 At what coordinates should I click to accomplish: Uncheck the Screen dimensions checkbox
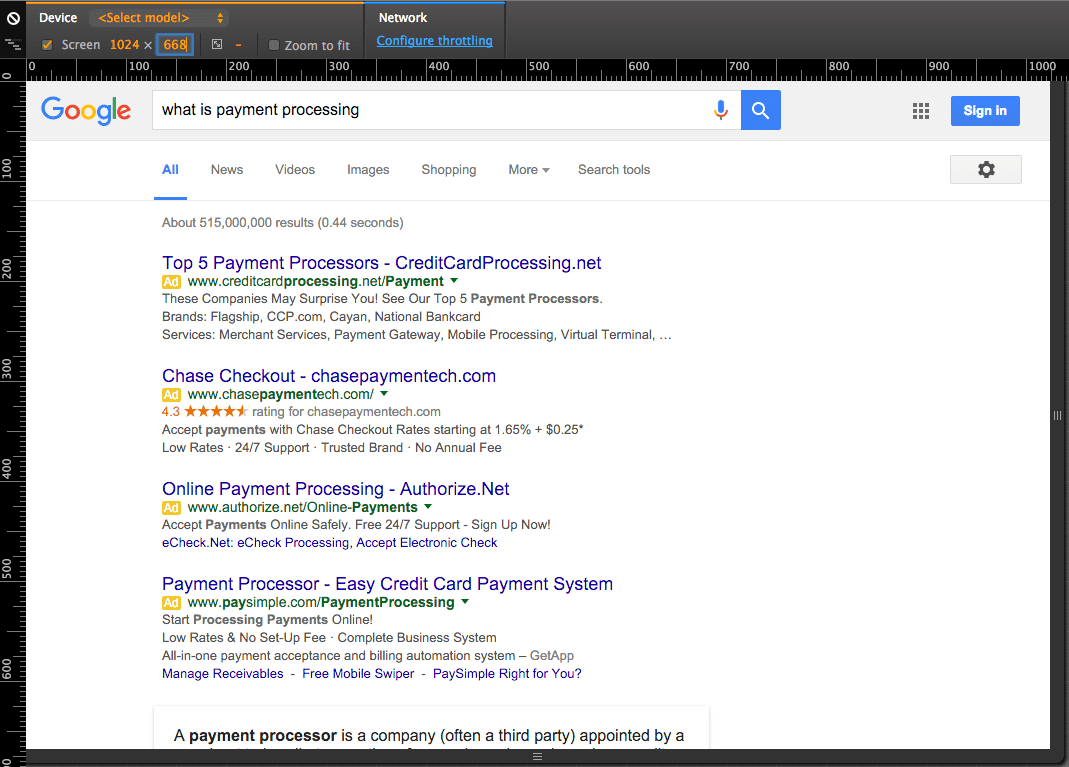47,45
